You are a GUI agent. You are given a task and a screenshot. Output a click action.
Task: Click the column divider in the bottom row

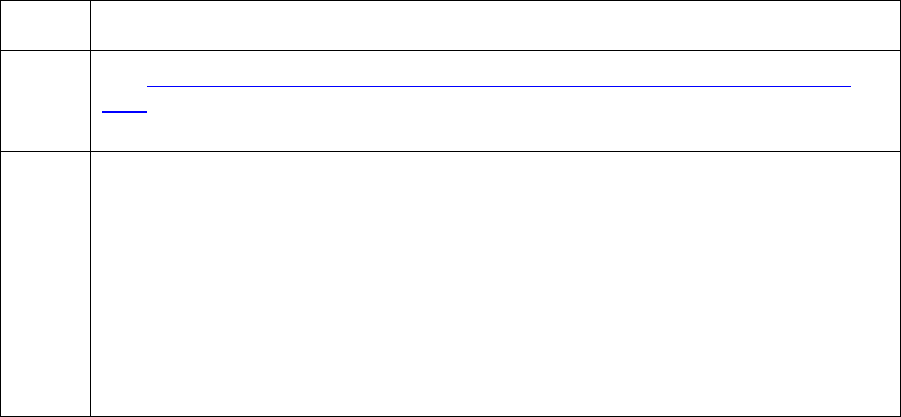coord(90,282)
